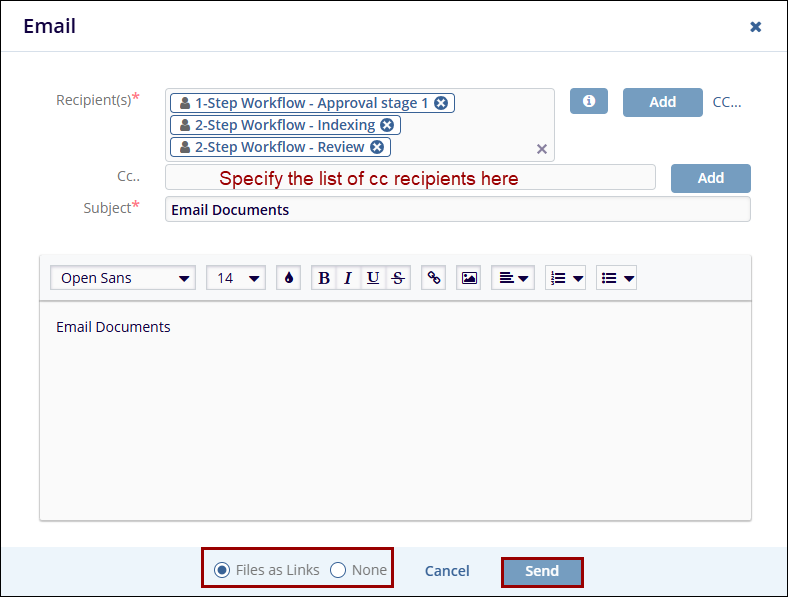Click Add button beside the Cc field

[x=710, y=178]
